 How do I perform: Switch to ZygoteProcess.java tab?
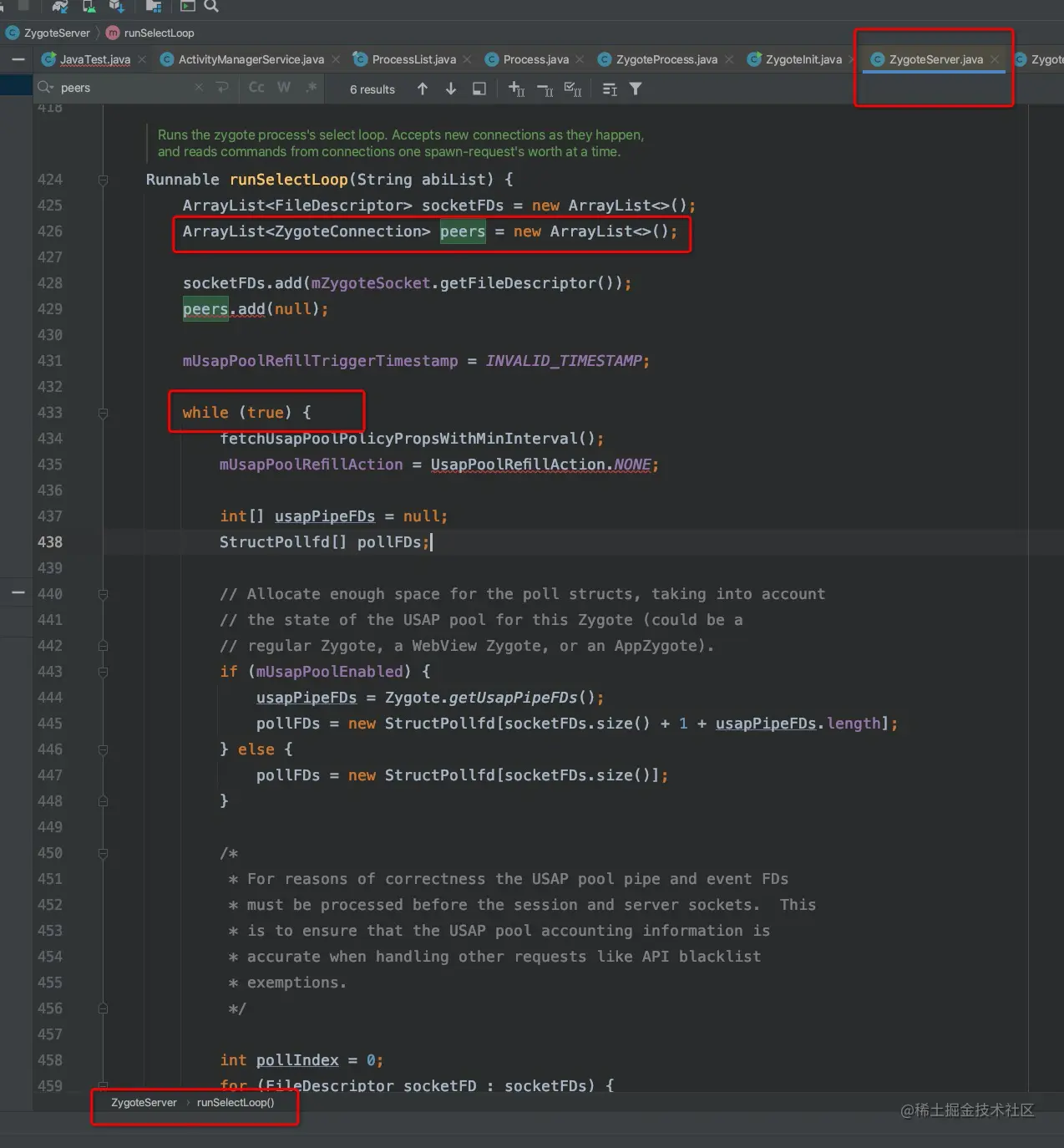coord(666,59)
